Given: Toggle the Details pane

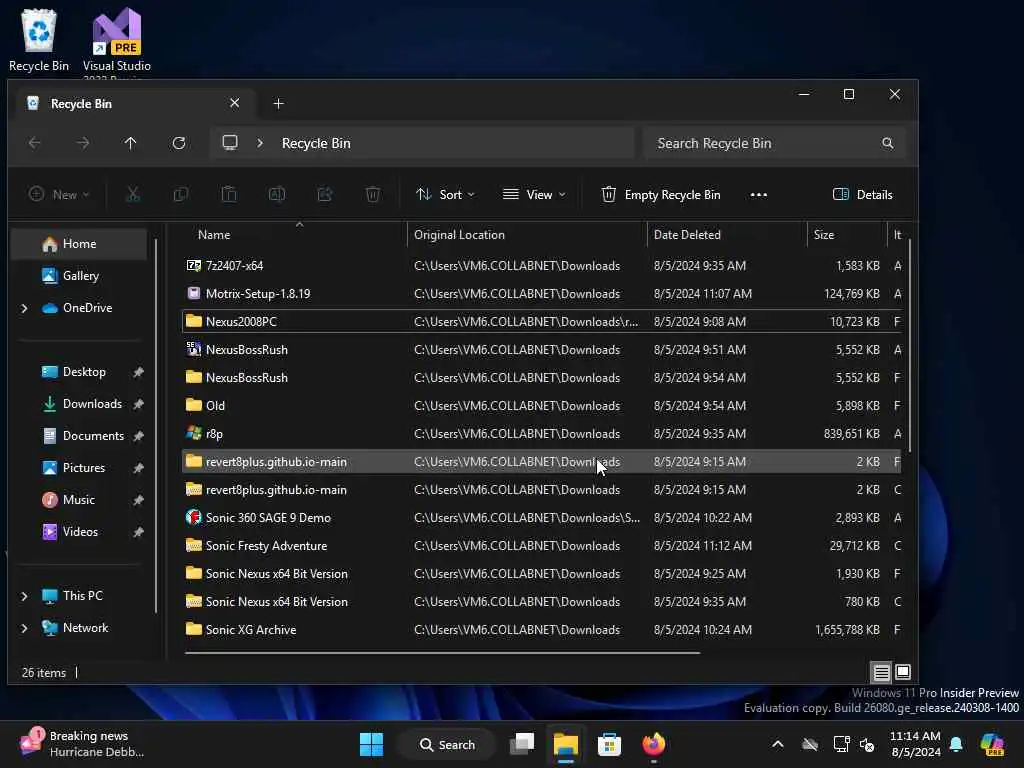Looking at the screenshot, I should (863, 195).
